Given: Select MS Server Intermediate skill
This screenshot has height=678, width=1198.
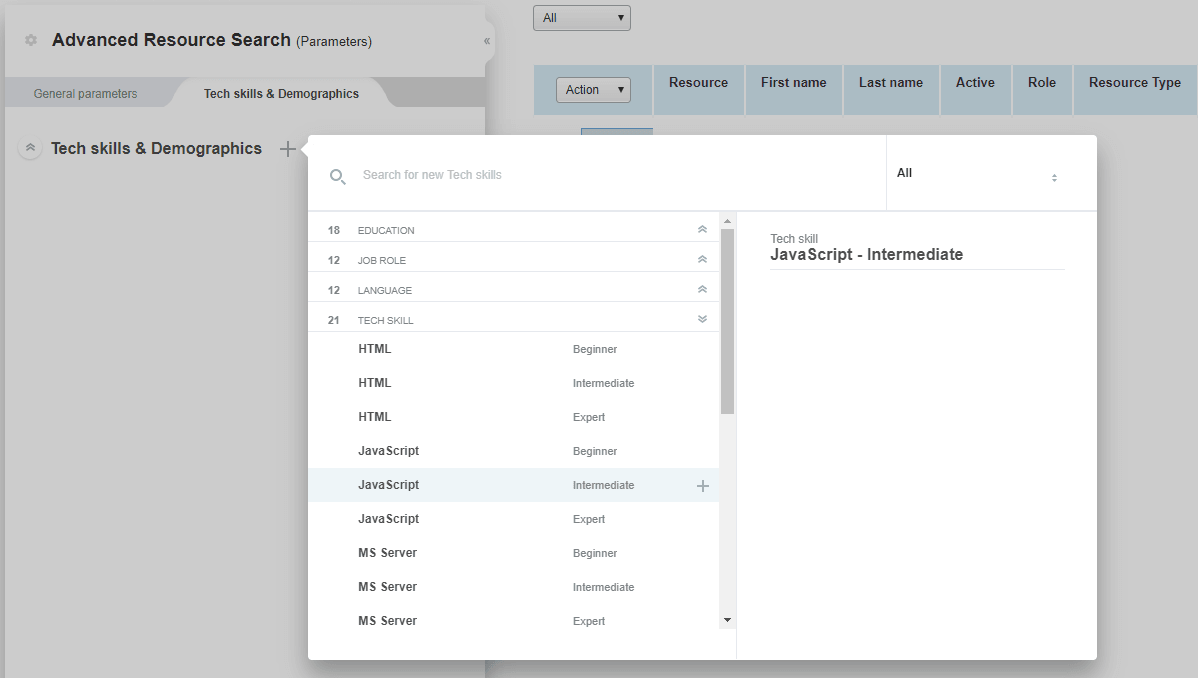Looking at the screenshot, I should tap(513, 587).
